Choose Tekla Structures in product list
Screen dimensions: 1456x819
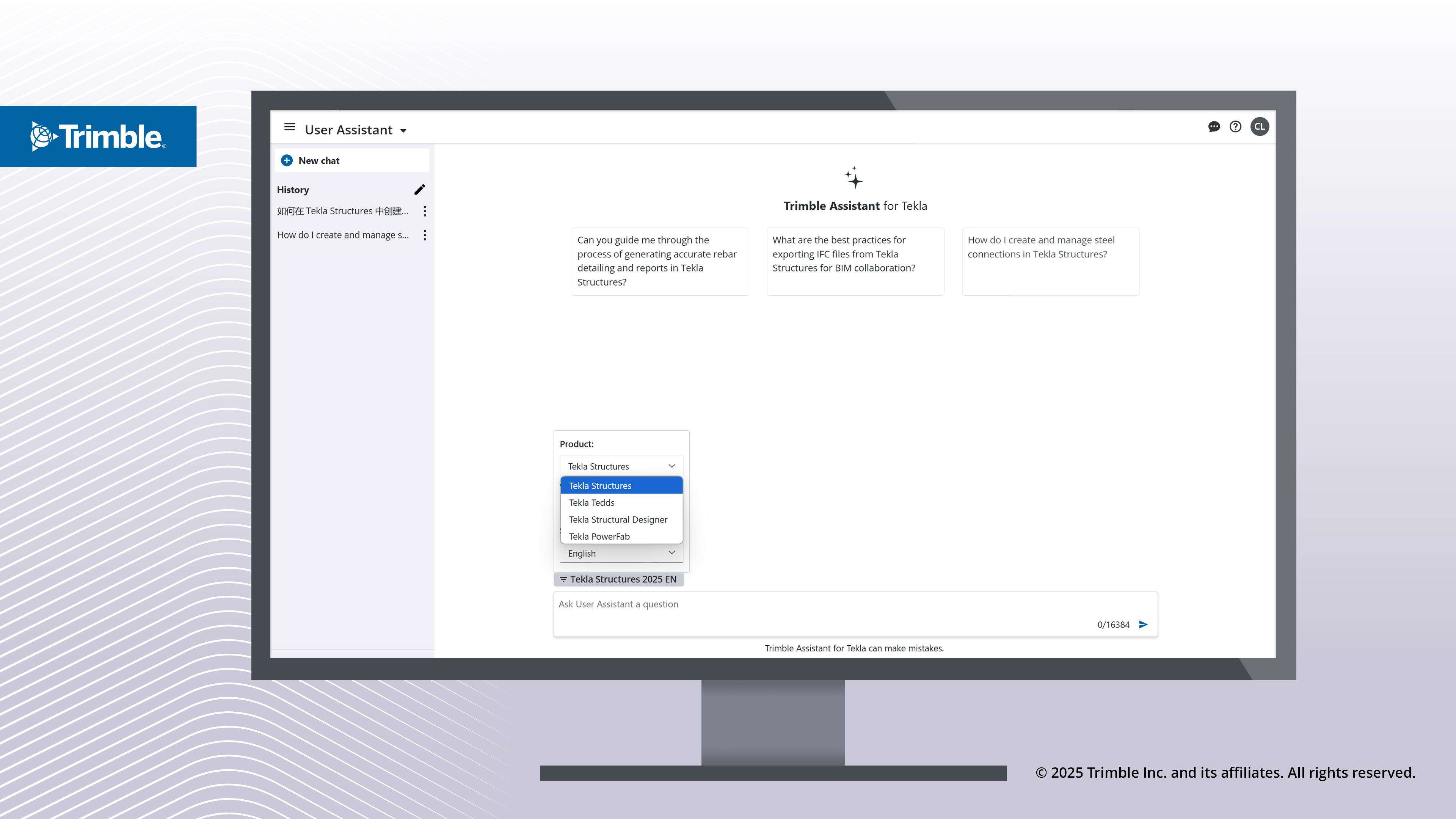pos(621,485)
